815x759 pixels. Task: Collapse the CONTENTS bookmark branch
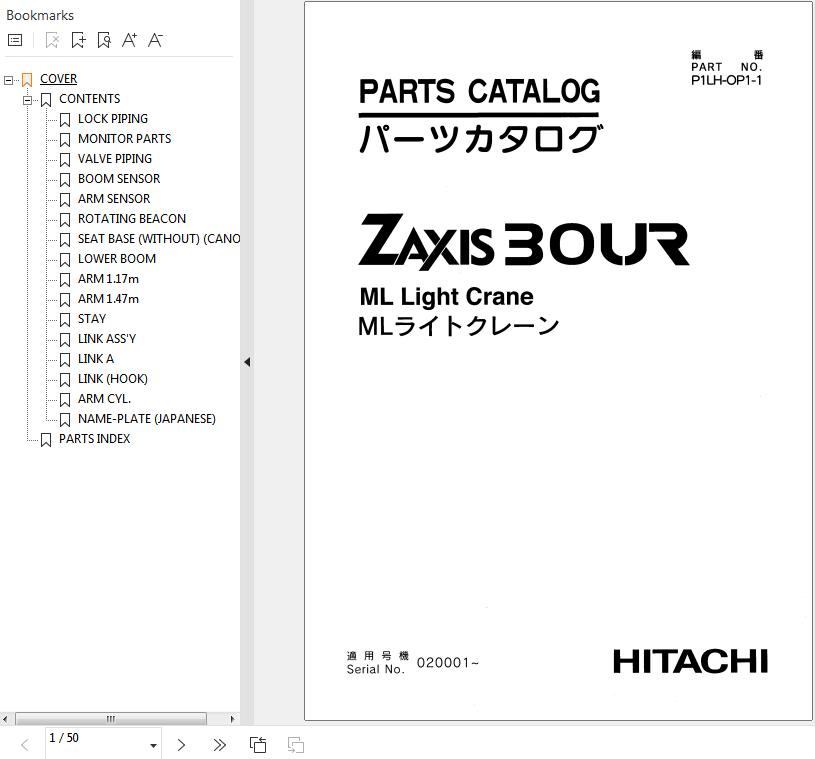coord(28,100)
